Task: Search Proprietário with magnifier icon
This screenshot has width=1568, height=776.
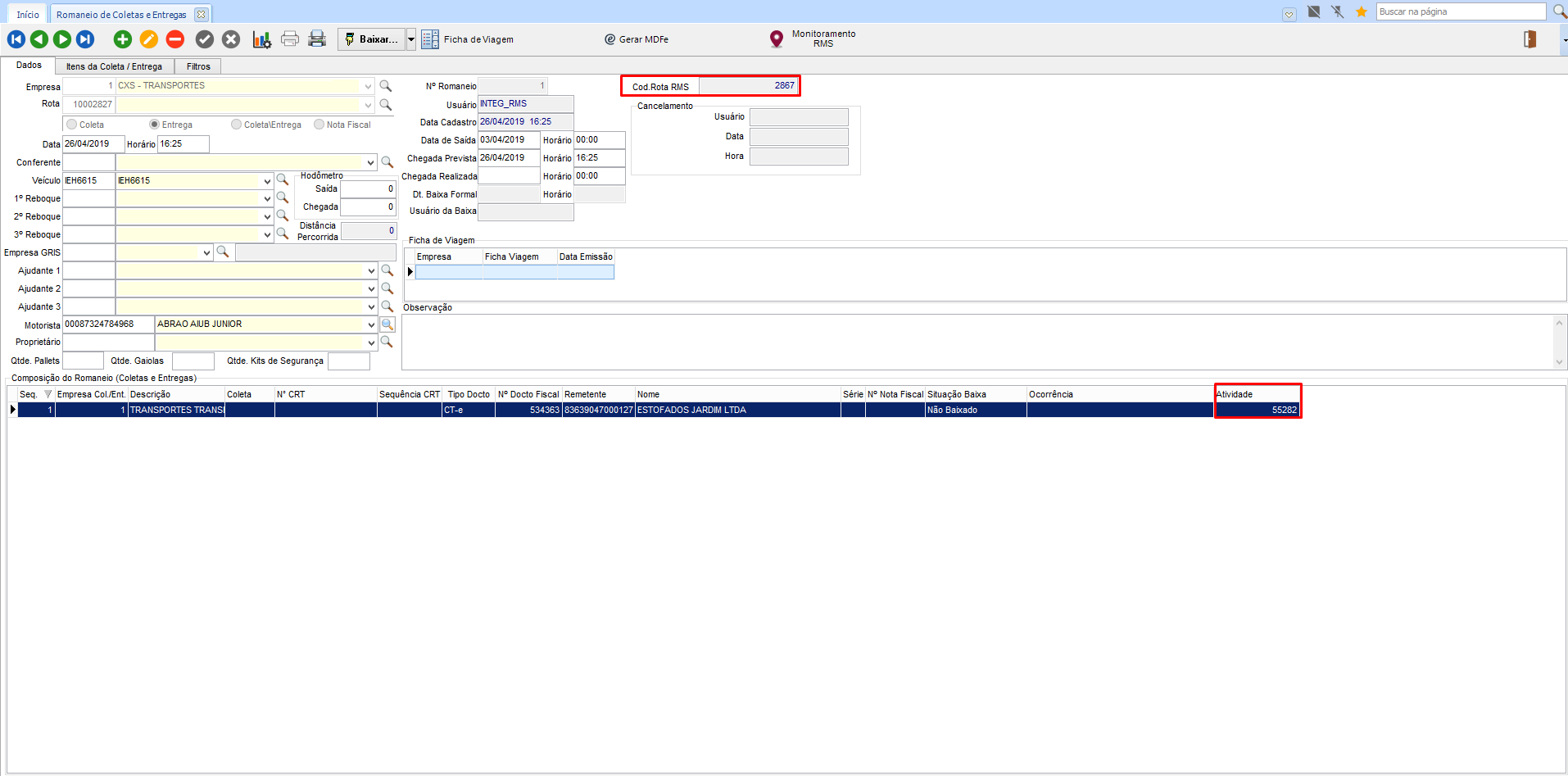Action: click(387, 342)
